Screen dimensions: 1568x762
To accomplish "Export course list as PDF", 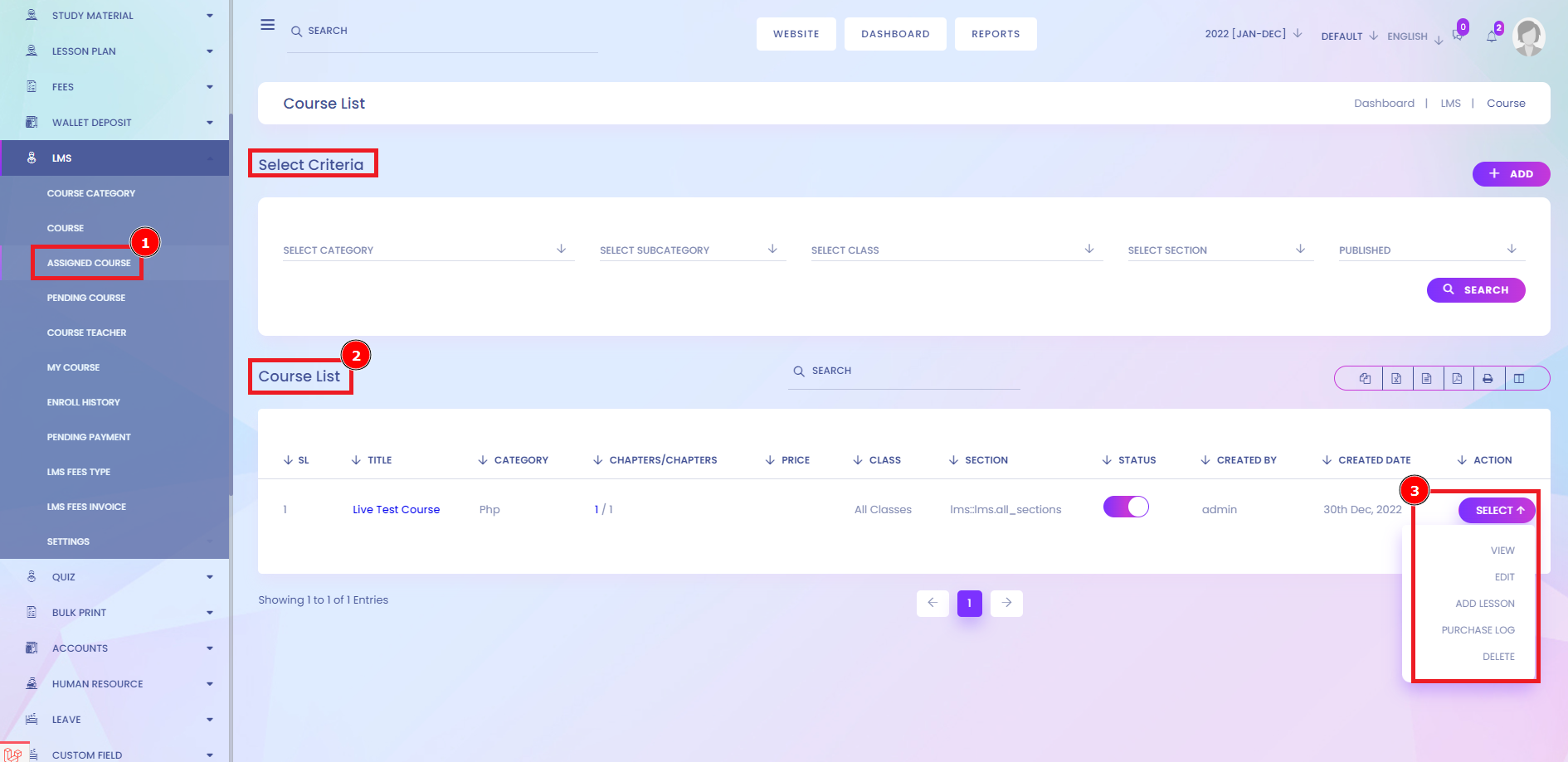I will 1458,378.
